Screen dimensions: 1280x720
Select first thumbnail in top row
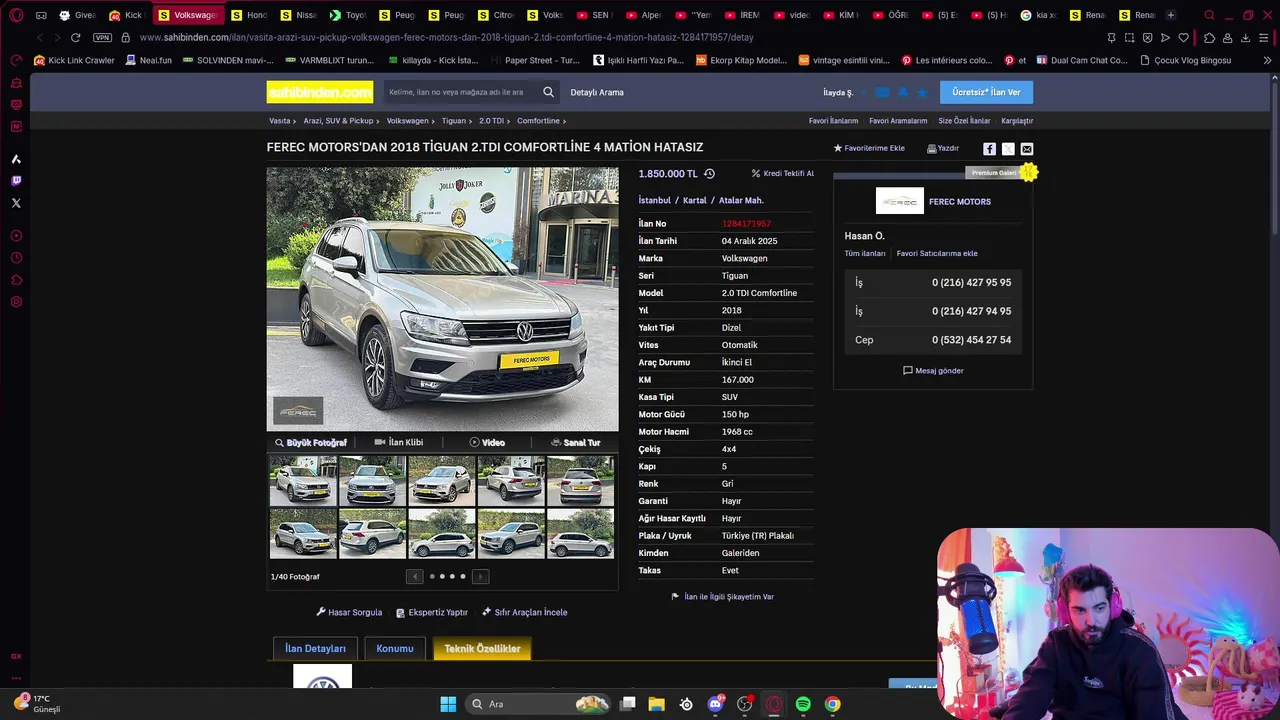(x=303, y=481)
